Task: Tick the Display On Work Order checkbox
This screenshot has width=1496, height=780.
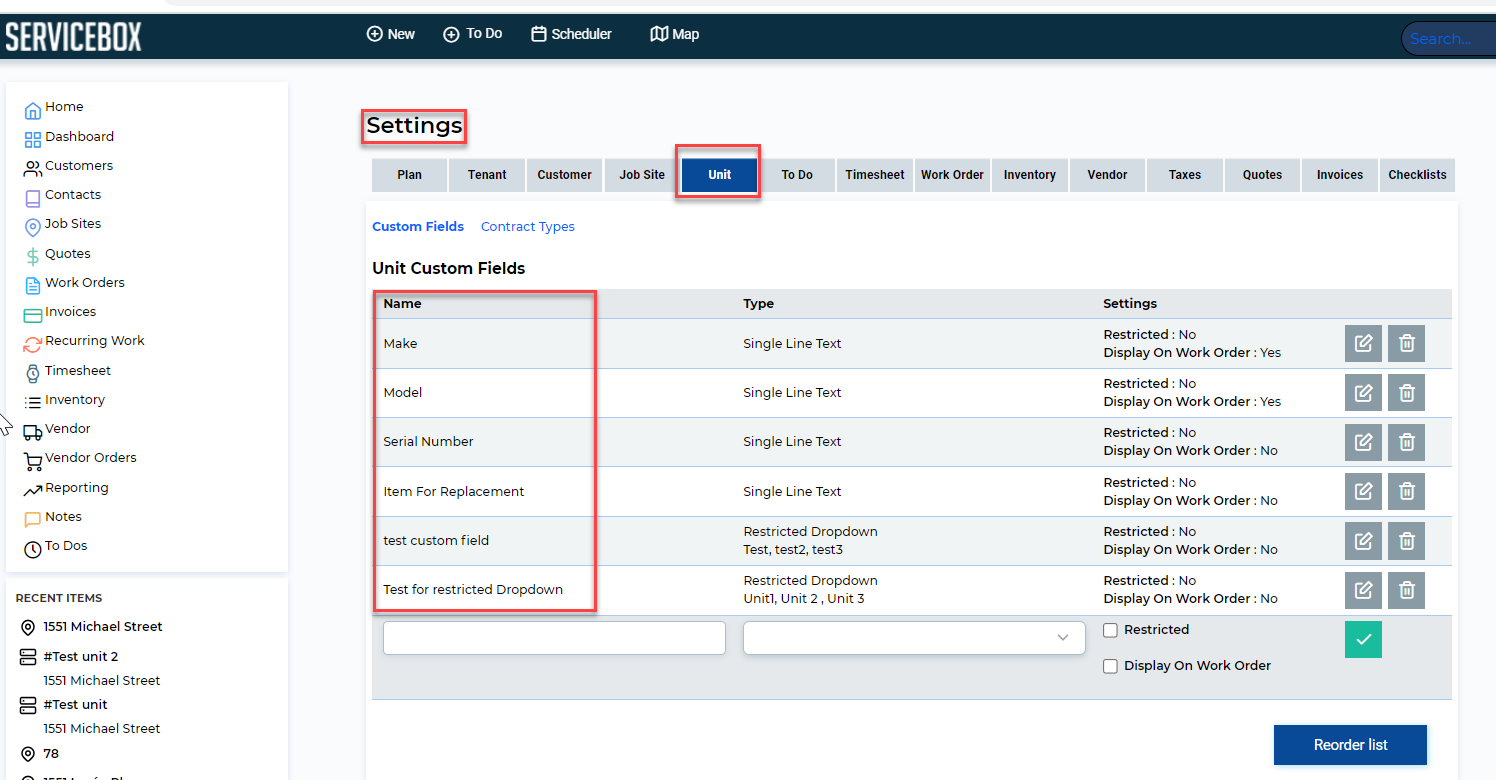Action: coord(1110,666)
